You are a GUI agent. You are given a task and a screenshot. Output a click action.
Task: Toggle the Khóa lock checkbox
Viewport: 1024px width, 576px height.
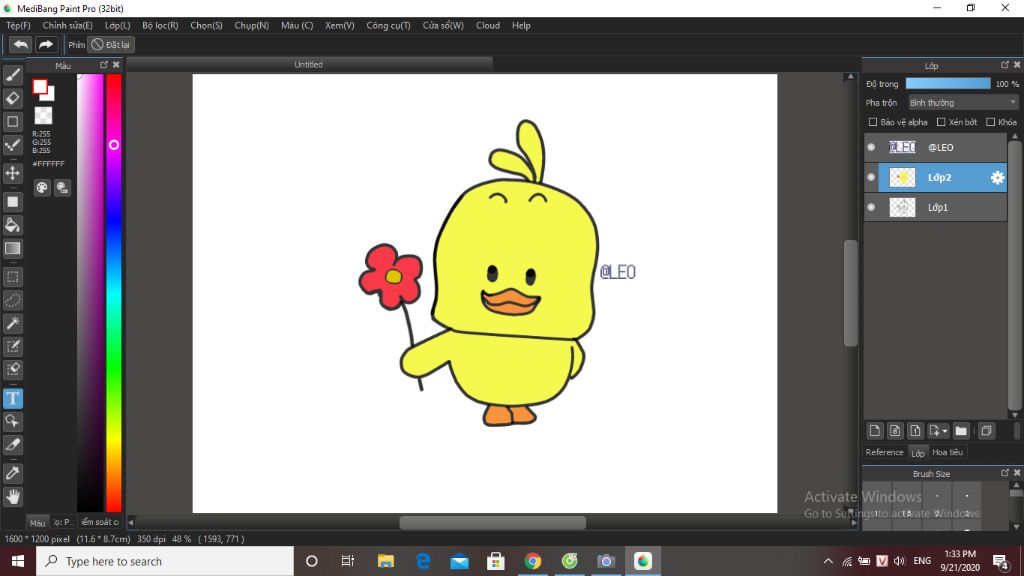990,122
